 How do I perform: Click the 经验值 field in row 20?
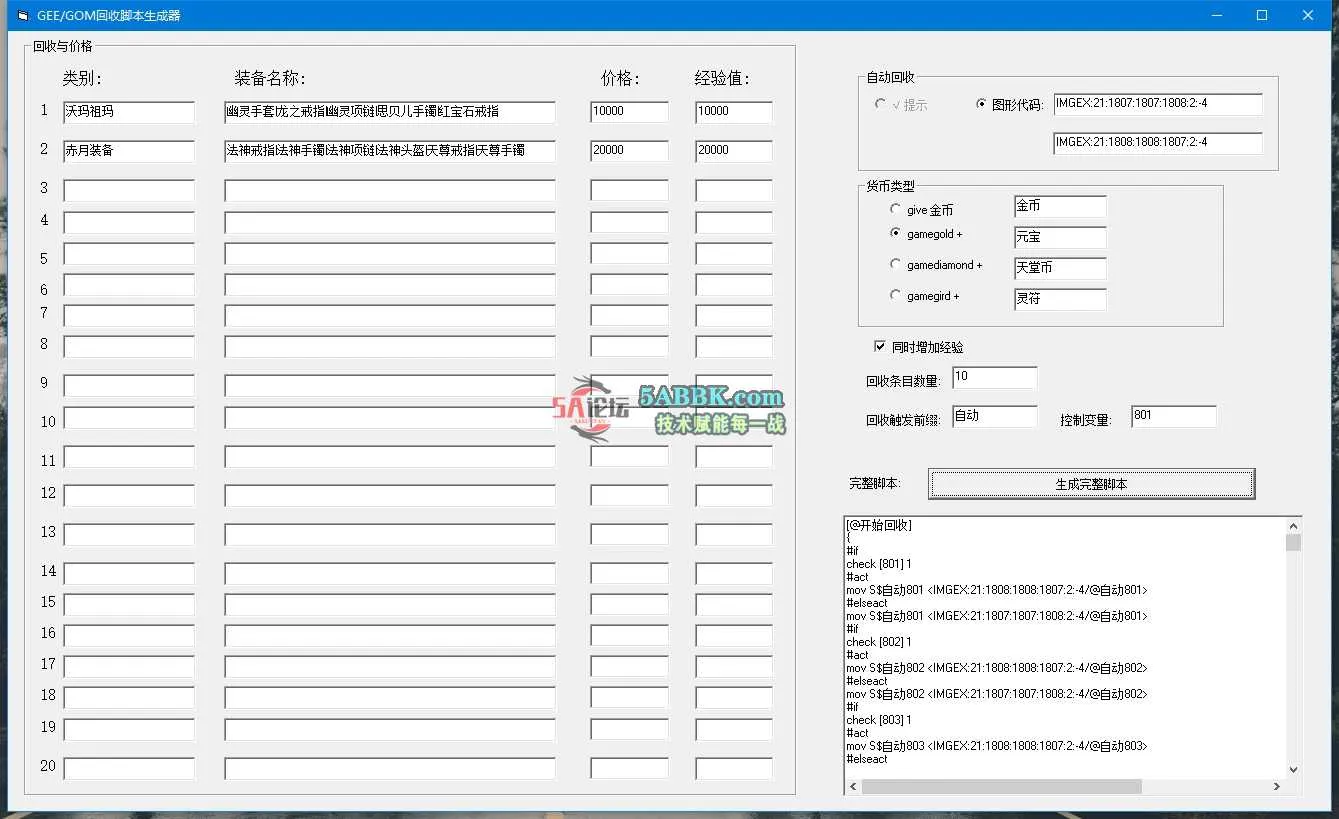point(734,768)
